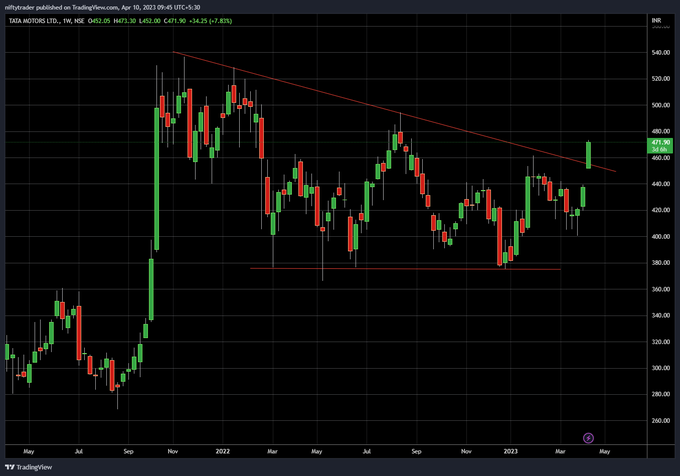The height and width of the screenshot is (476, 680).
Task: Select the descending red trendline
Action: 394,111
